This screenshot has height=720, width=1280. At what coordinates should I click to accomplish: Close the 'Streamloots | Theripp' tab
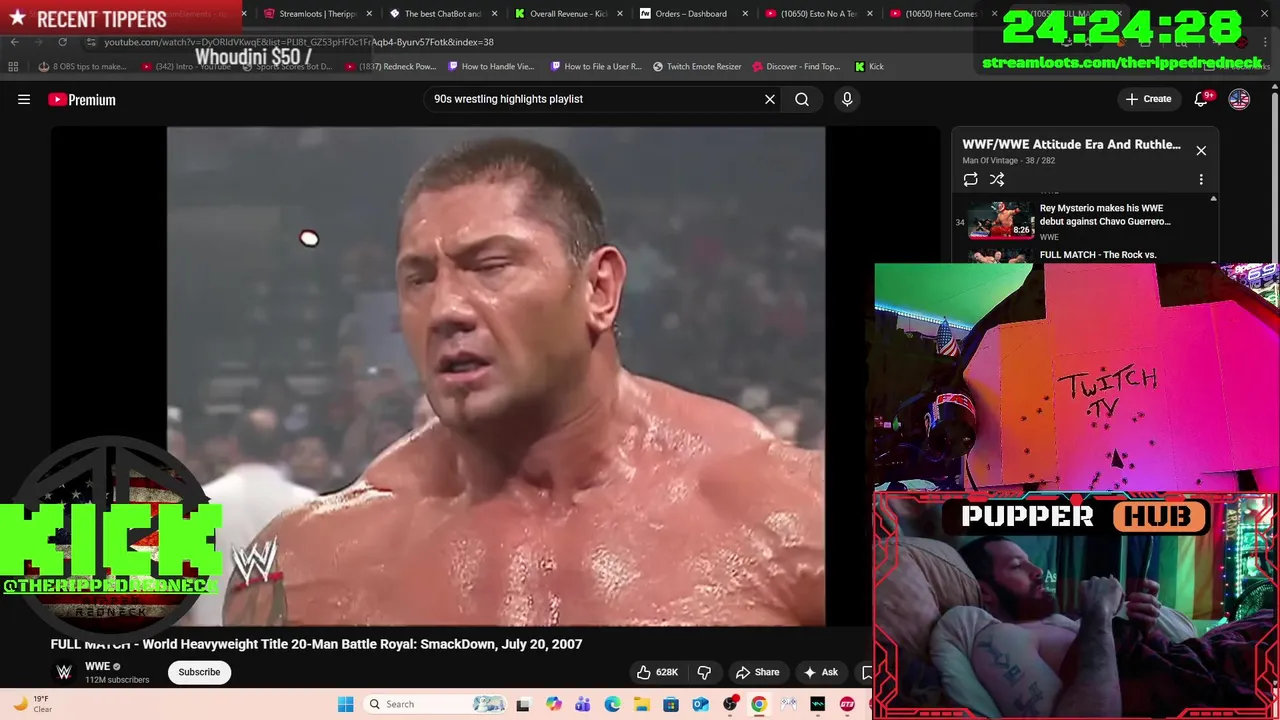(x=369, y=14)
